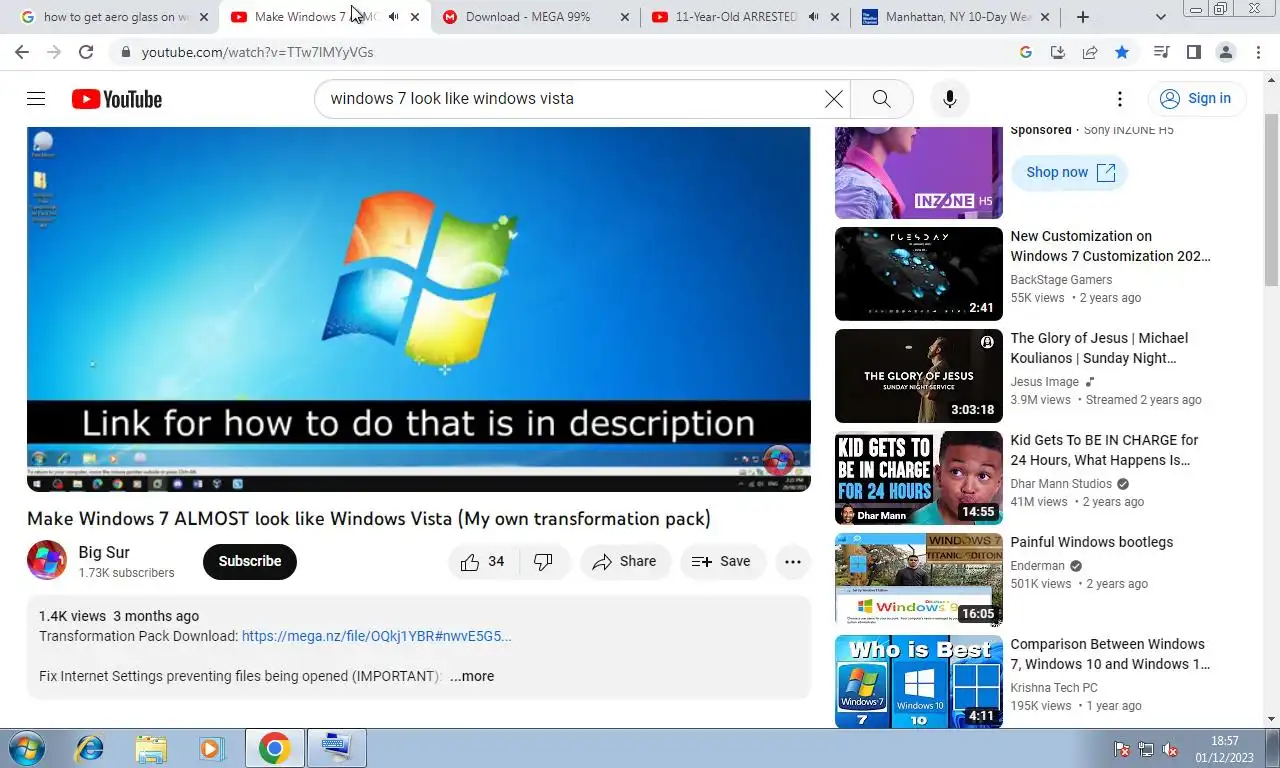Open the media control icon in toolbar
This screenshot has height=768, width=1280.
(x=1161, y=52)
